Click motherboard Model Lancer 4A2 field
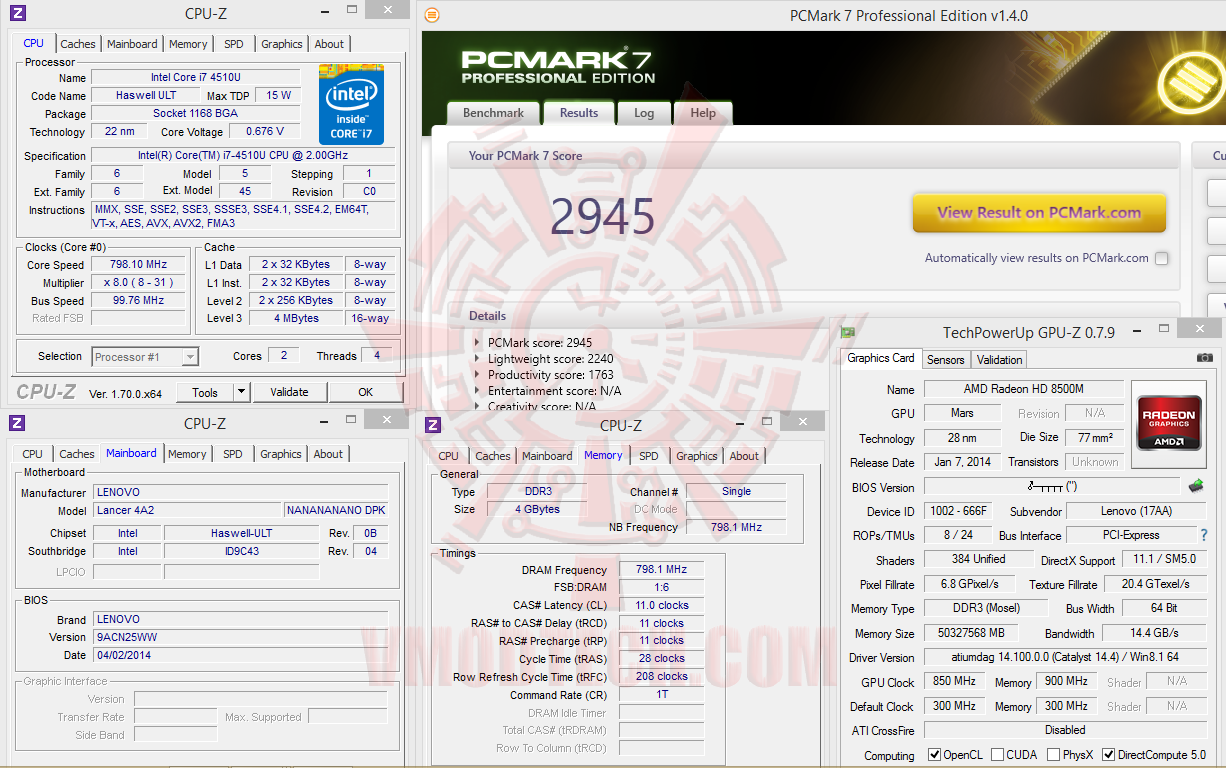The image size is (1226, 768). click(x=188, y=510)
